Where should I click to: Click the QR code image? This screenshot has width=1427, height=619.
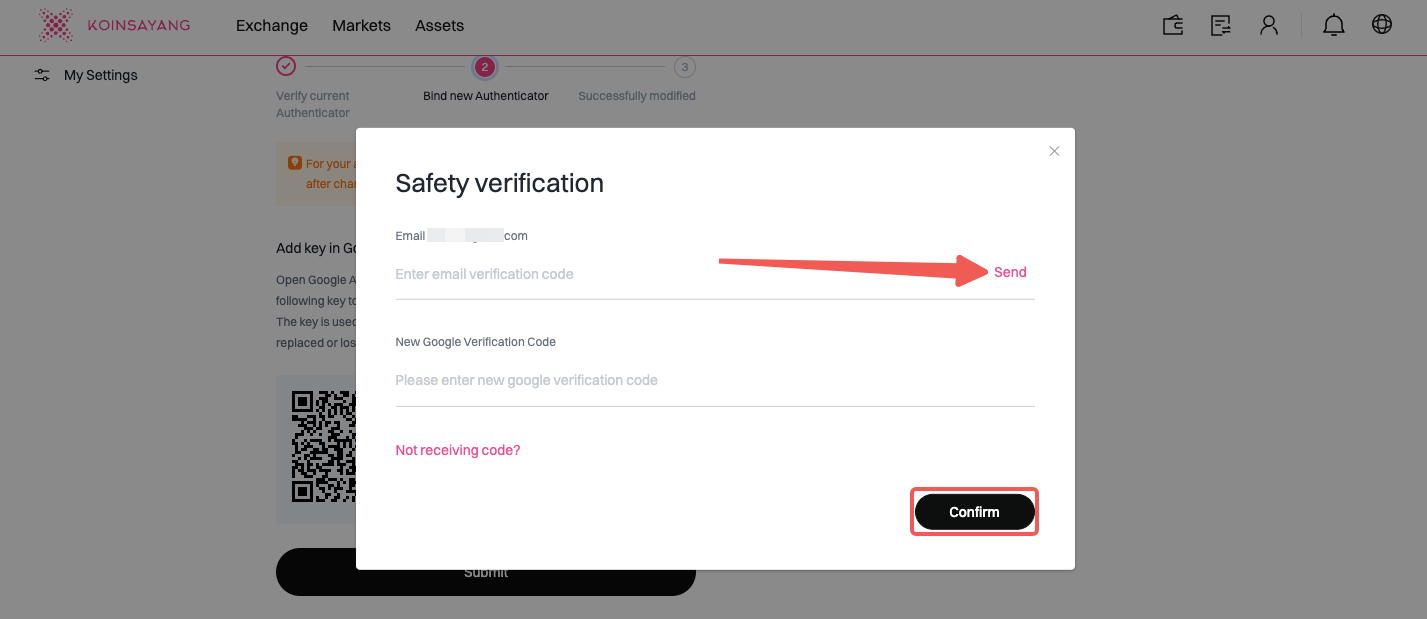(323, 446)
